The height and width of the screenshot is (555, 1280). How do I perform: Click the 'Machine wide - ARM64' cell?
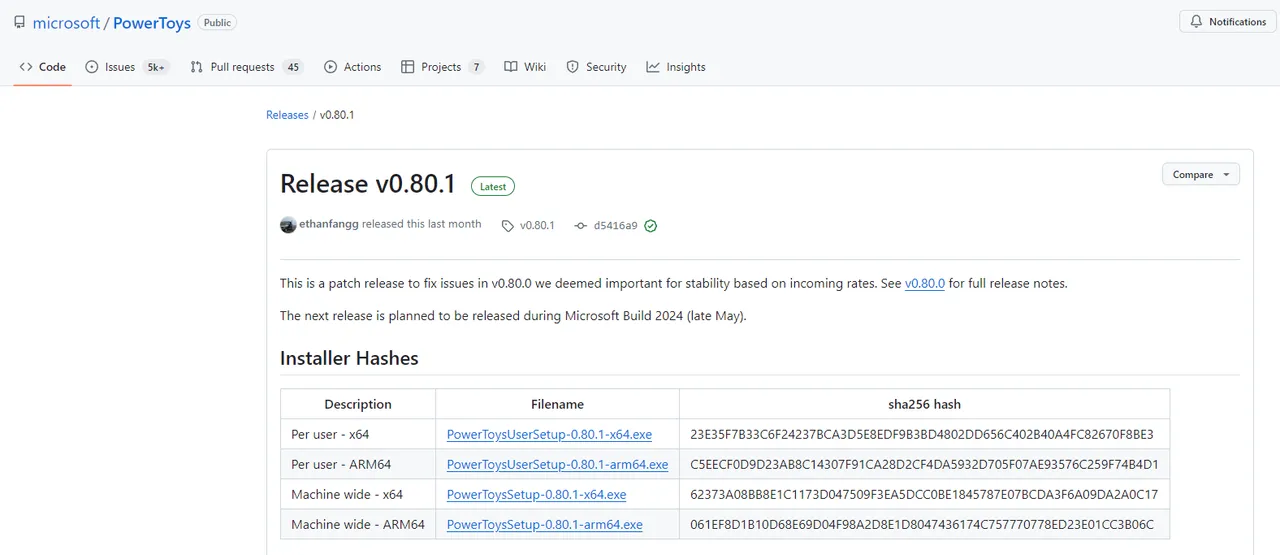coord(358,525)
